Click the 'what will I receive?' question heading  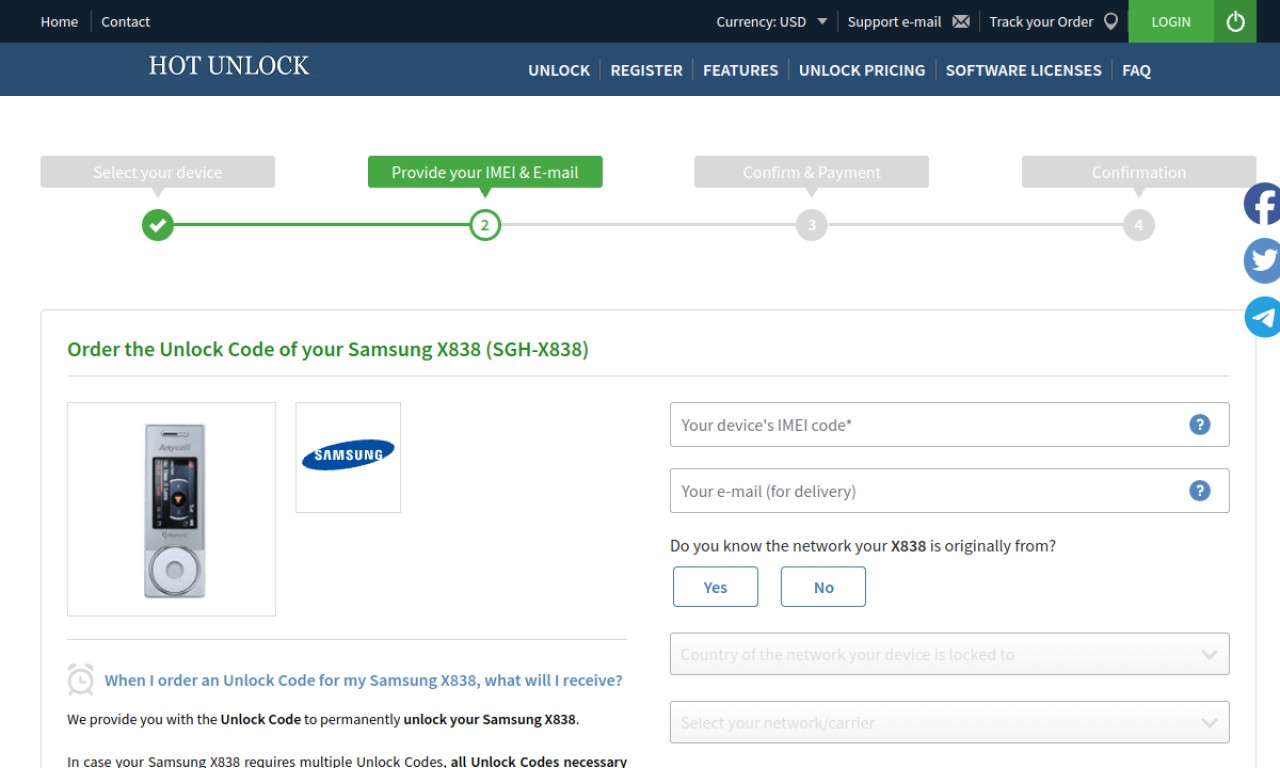pyautogui.click(x=363, y=680)
